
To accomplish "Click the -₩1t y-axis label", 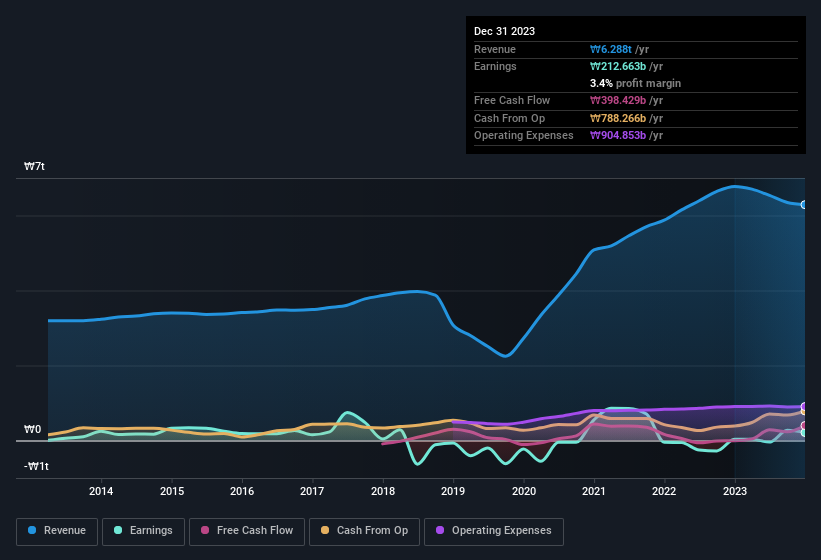I will (x=37, y=466).
